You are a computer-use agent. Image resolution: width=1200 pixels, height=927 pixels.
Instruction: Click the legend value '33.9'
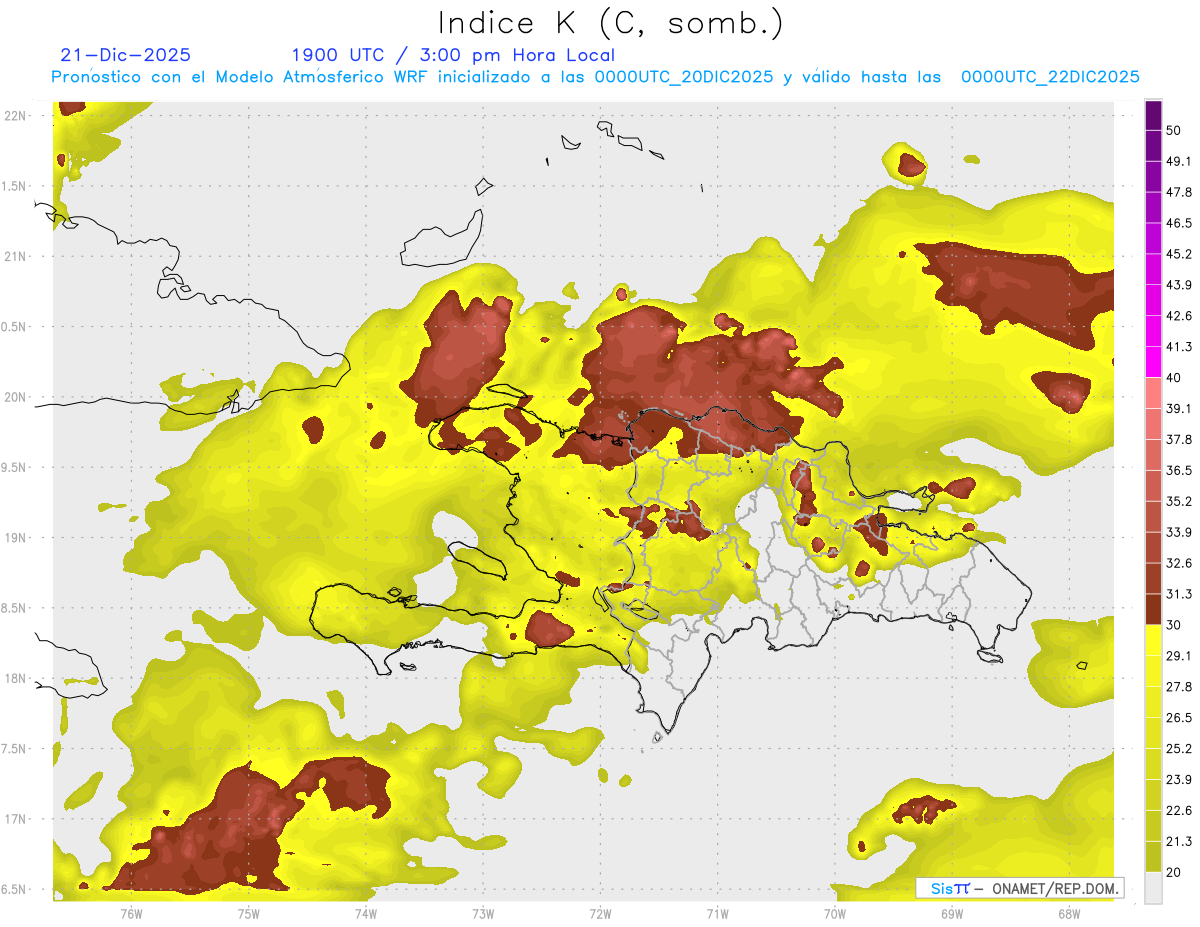click(1179, 532)
